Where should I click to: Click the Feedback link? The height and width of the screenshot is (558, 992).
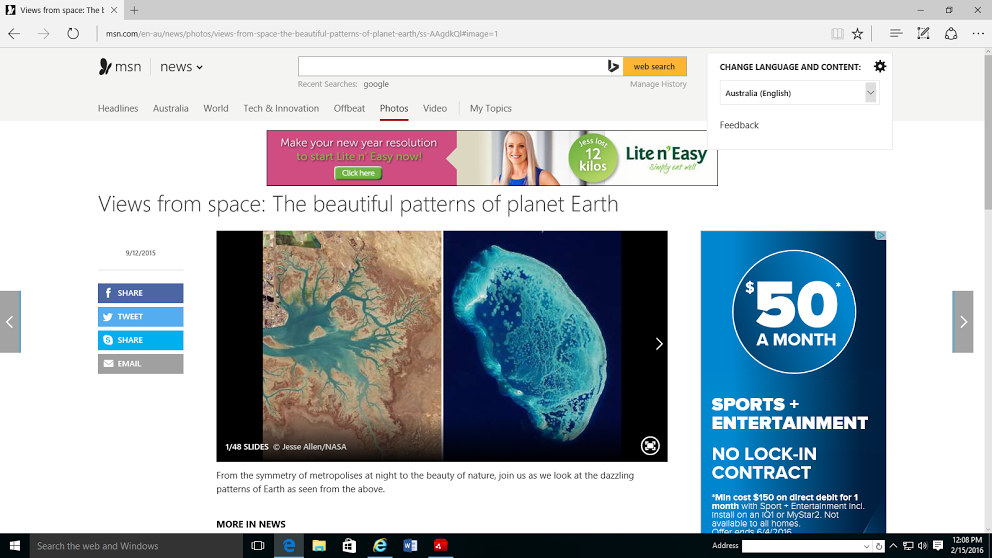[x=739, y=125]
